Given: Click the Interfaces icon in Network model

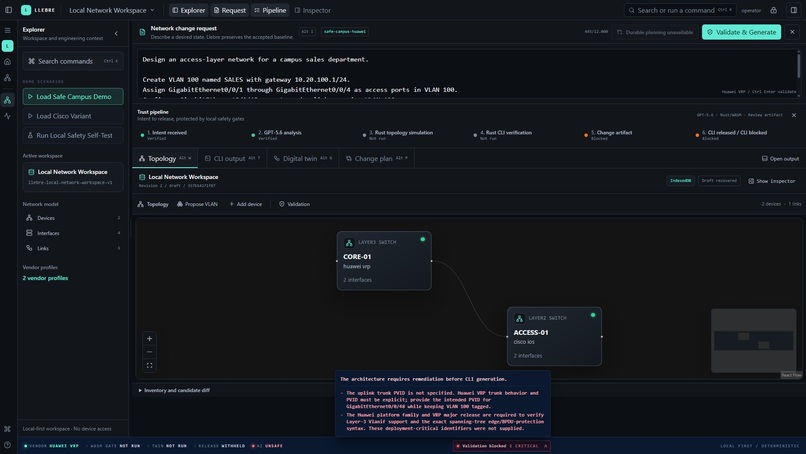Looking at the screenshot, I should (29, 233).
